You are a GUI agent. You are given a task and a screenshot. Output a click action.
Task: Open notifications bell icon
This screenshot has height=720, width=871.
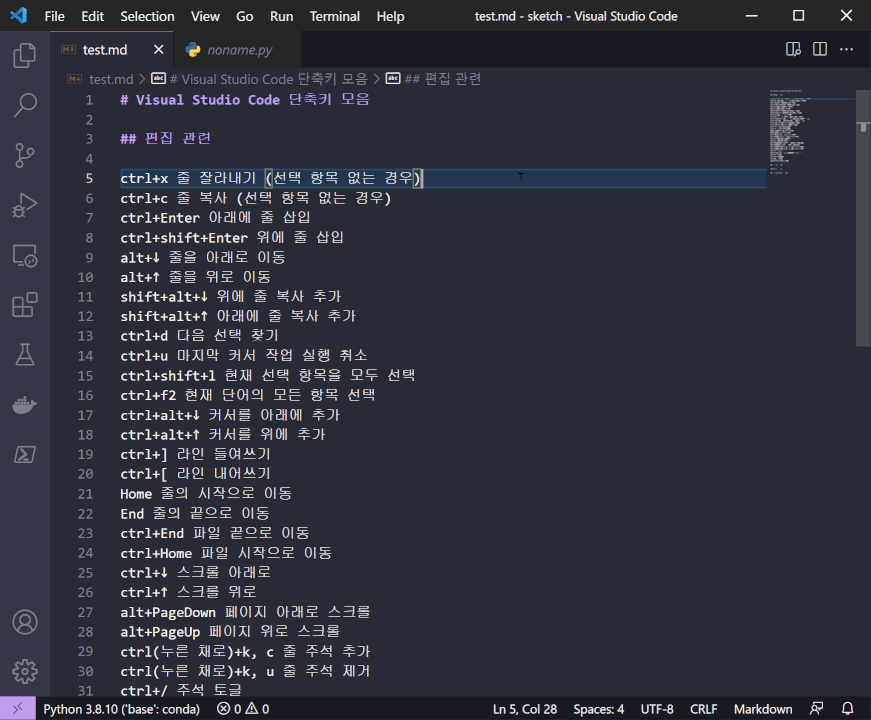tap(848, 709)
